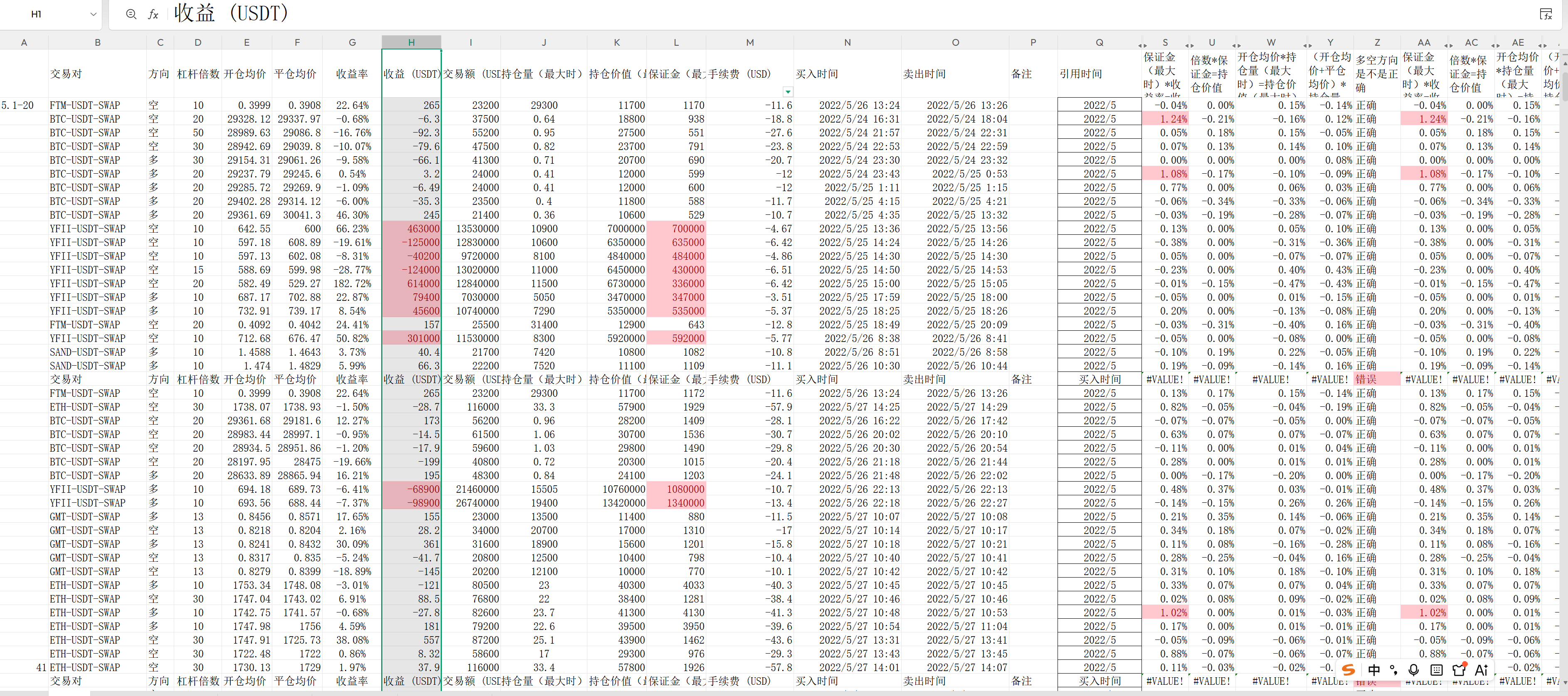Open the filter dropdown in 手续费 column header
Viewport: 1568px width, 696px height.
point(788,92)
